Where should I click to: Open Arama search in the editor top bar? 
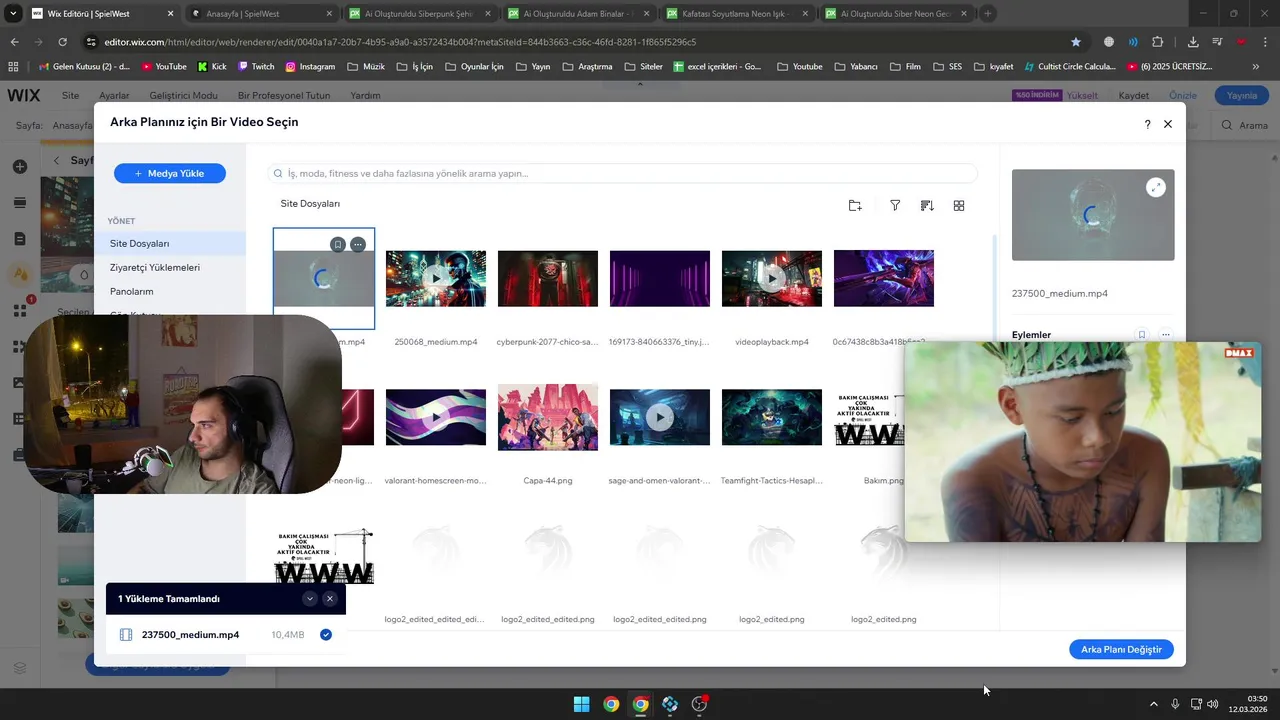(x=1245, y=126)
